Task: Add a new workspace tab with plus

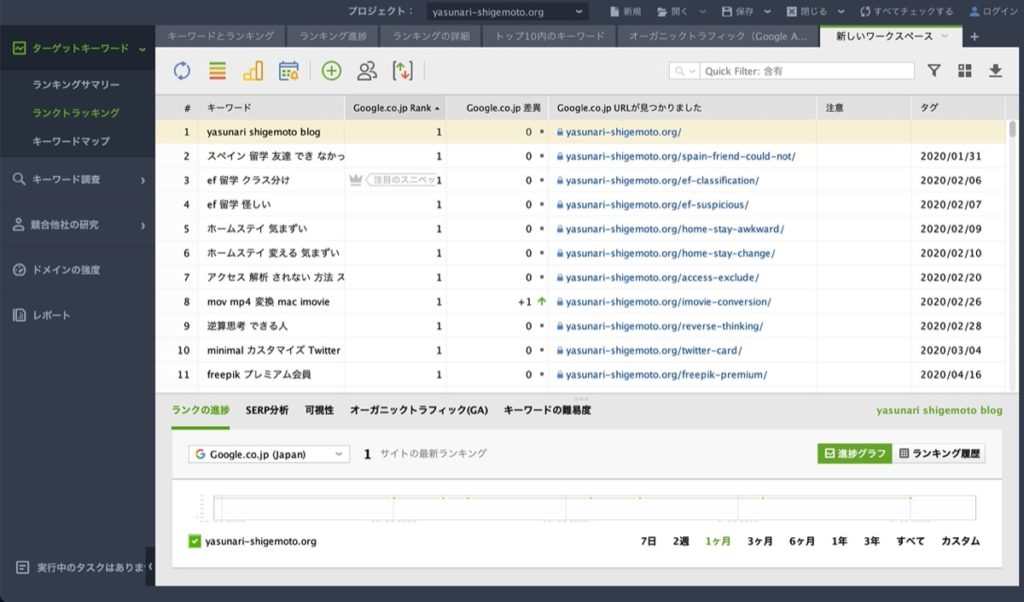Action: 974,37
